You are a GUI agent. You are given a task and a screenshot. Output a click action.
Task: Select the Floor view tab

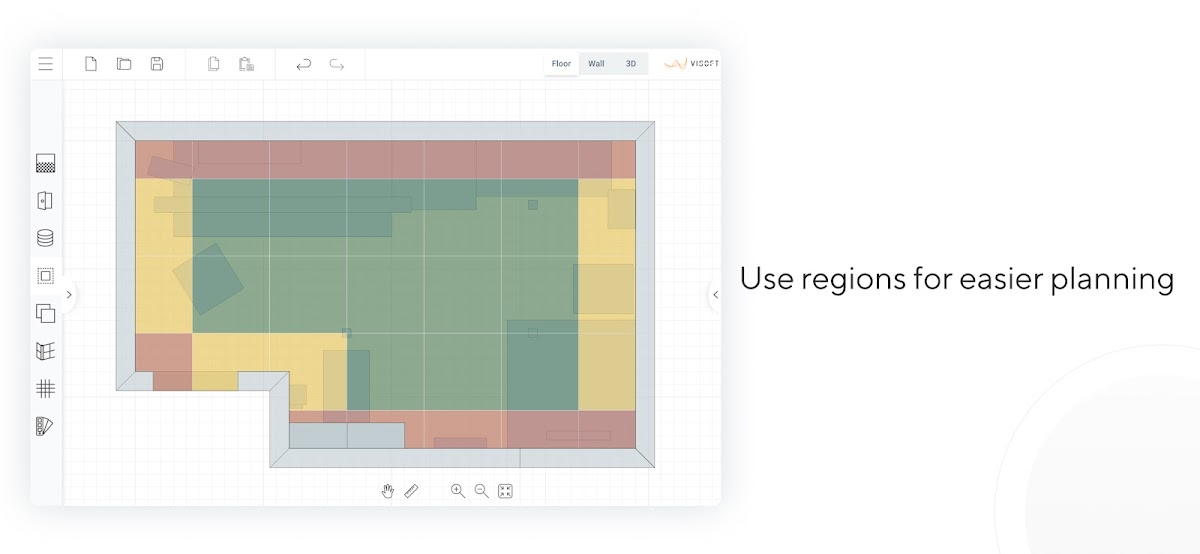click(x=561, y=64)
